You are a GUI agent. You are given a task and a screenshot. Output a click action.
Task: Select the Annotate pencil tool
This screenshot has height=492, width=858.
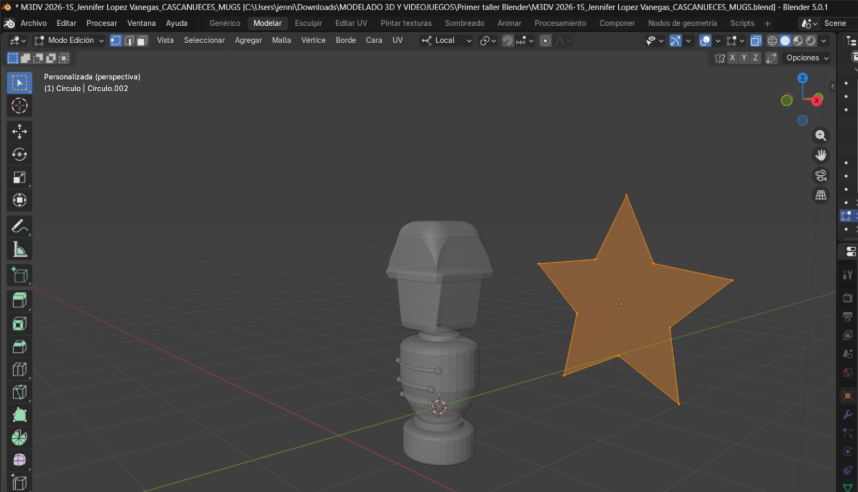click(20, 226)
